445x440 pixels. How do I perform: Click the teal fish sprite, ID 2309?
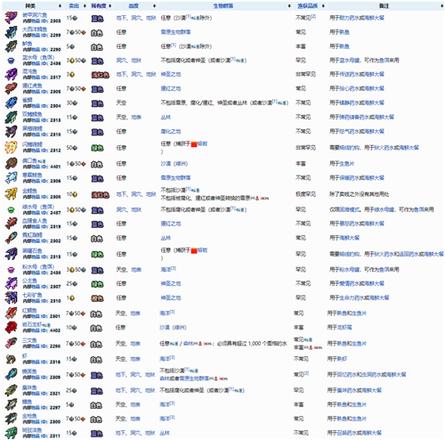11,374
